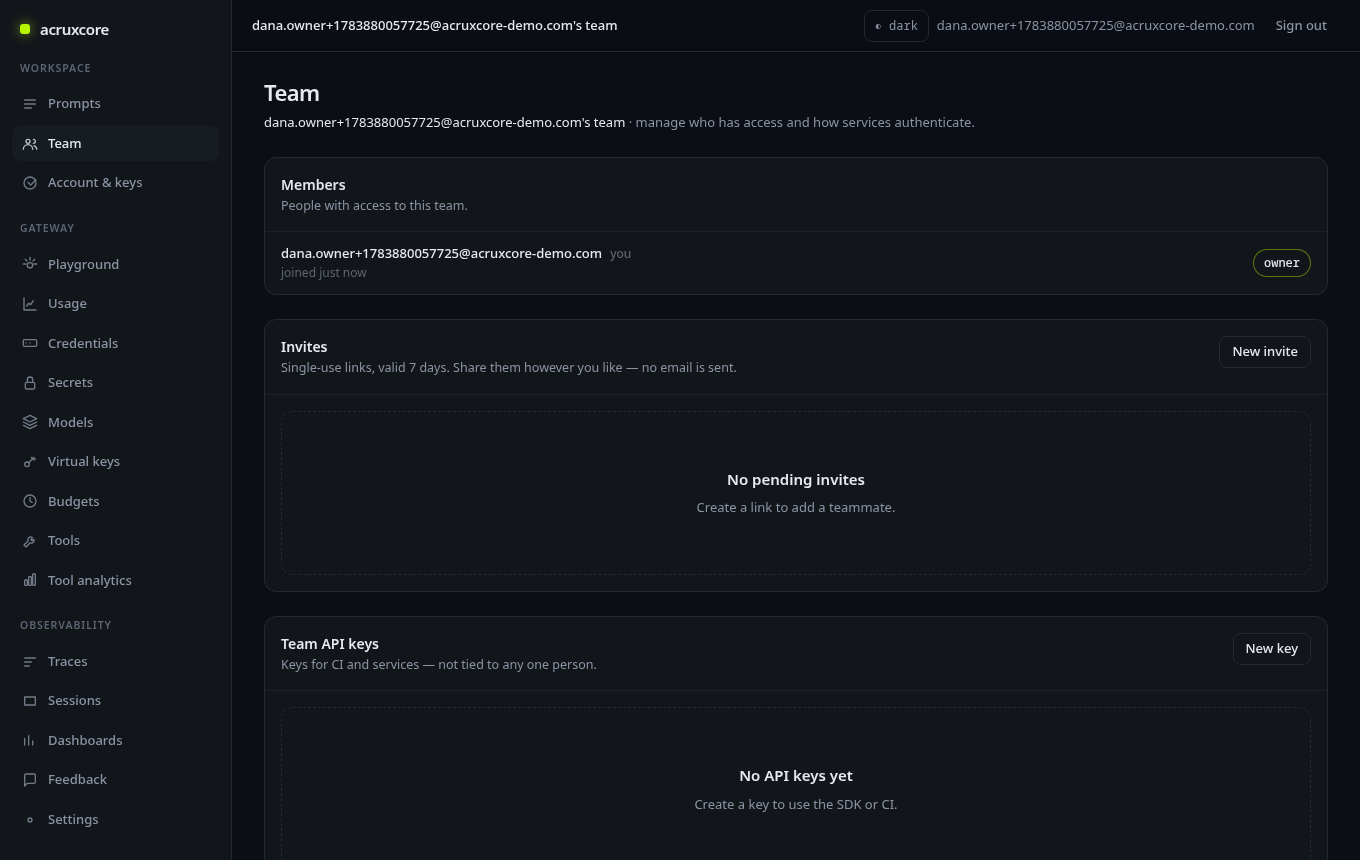Click the Settings dot icon

point(30,820)
